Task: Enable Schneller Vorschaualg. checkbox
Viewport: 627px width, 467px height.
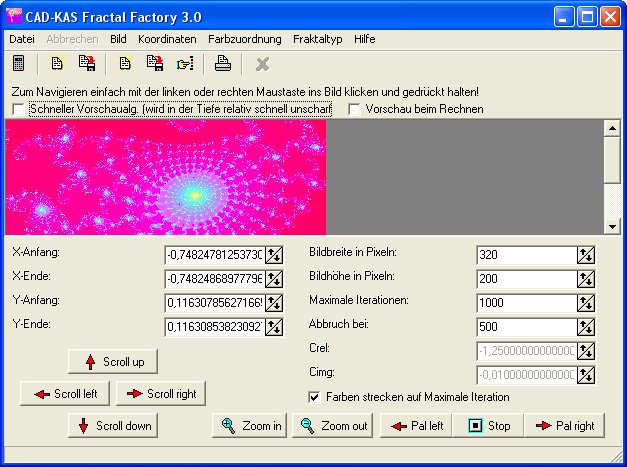Action: (18, 109)
